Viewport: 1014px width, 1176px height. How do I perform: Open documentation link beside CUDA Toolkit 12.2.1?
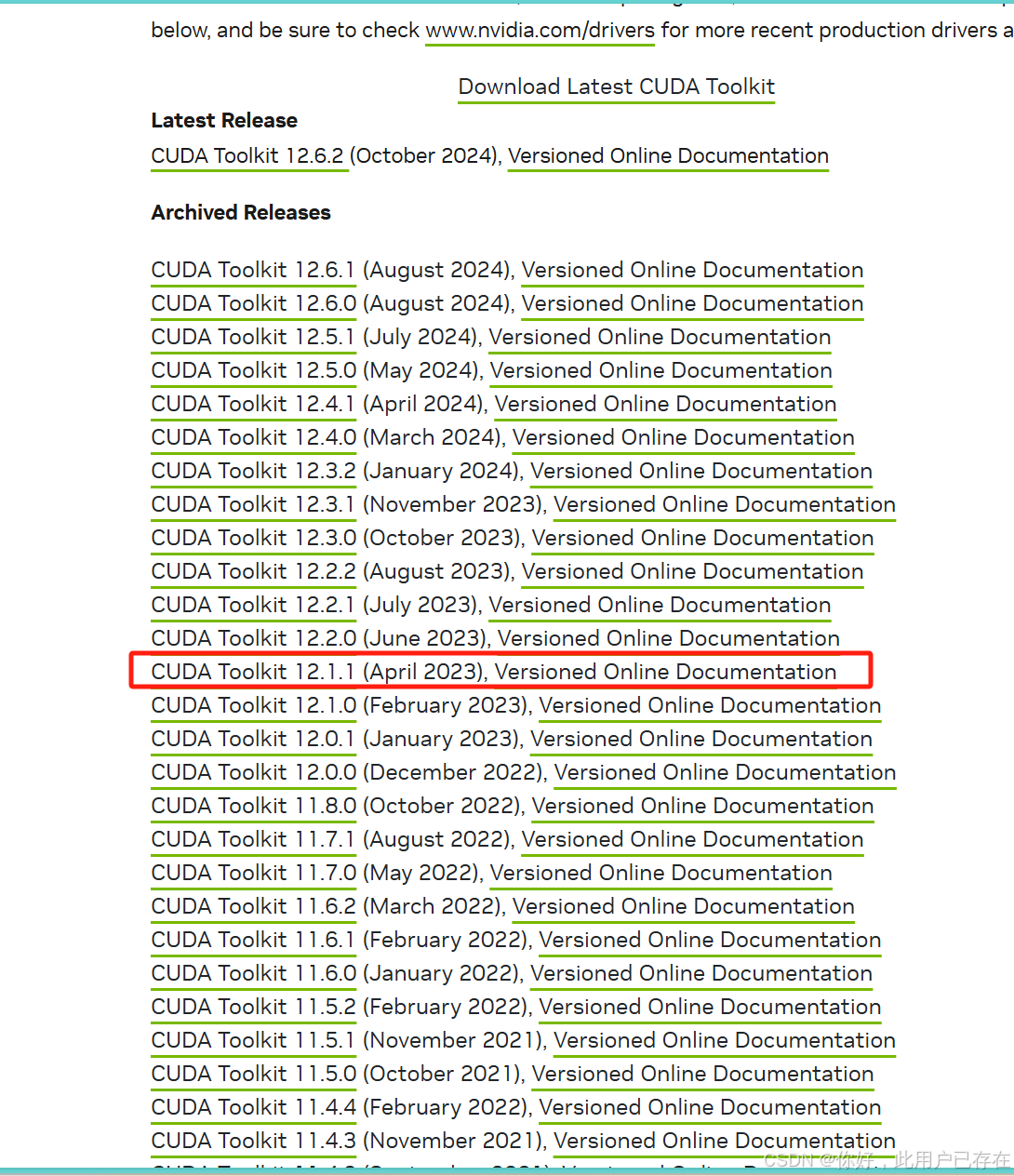(x=660, y=605)
